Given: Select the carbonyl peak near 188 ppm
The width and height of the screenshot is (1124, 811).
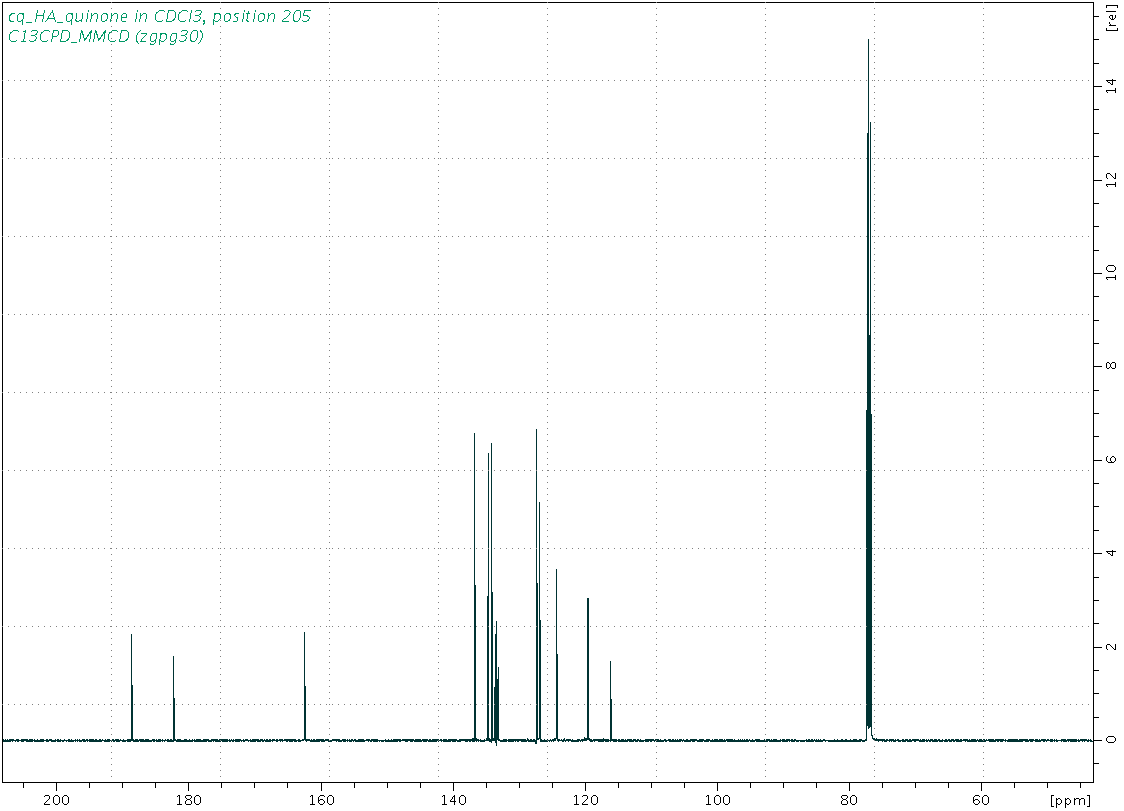Looking at the screenshot, I should (x=132, y=686).
